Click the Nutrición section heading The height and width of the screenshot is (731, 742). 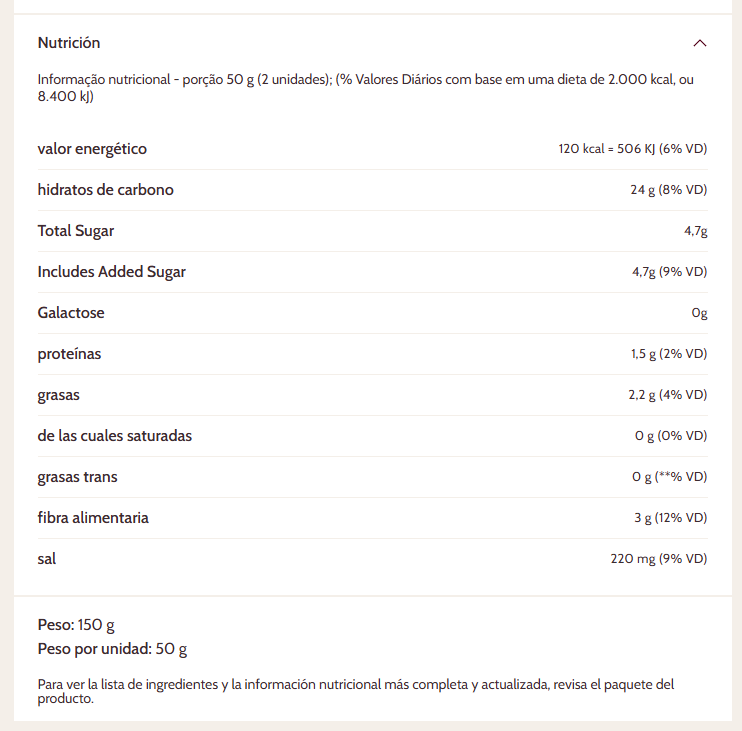coord(69,43)
